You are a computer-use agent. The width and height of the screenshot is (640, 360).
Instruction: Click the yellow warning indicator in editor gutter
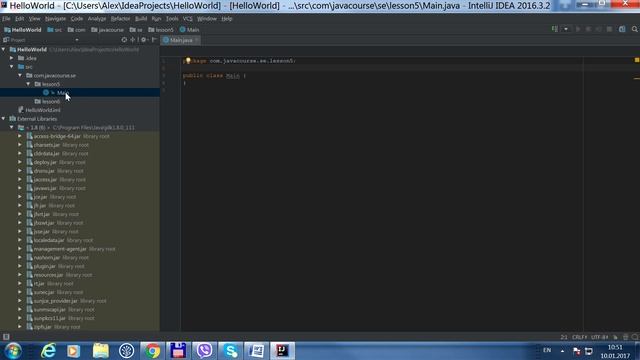(x=637, y=60)
